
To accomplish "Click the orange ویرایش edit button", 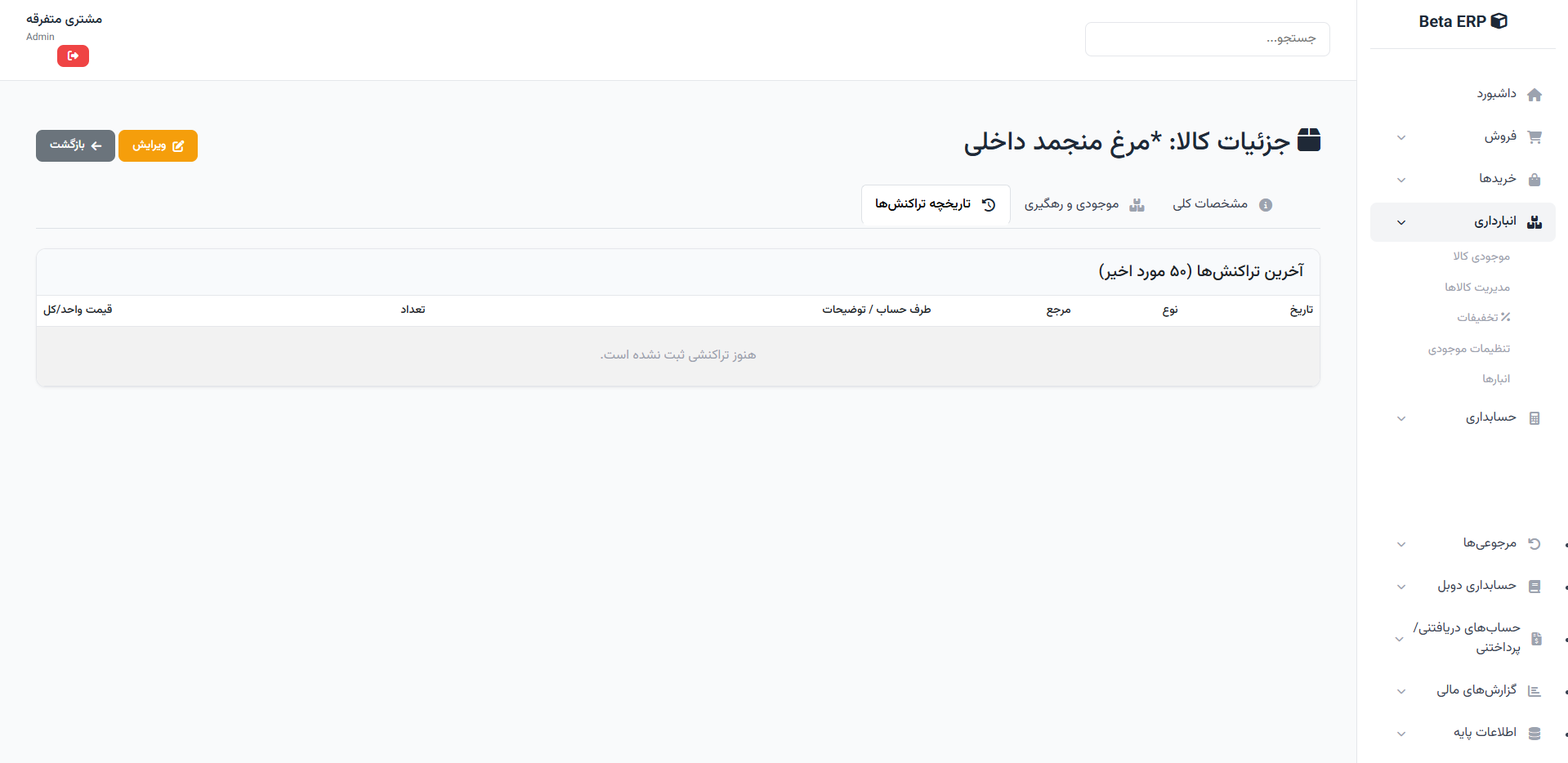I will [x=158, y=145].
